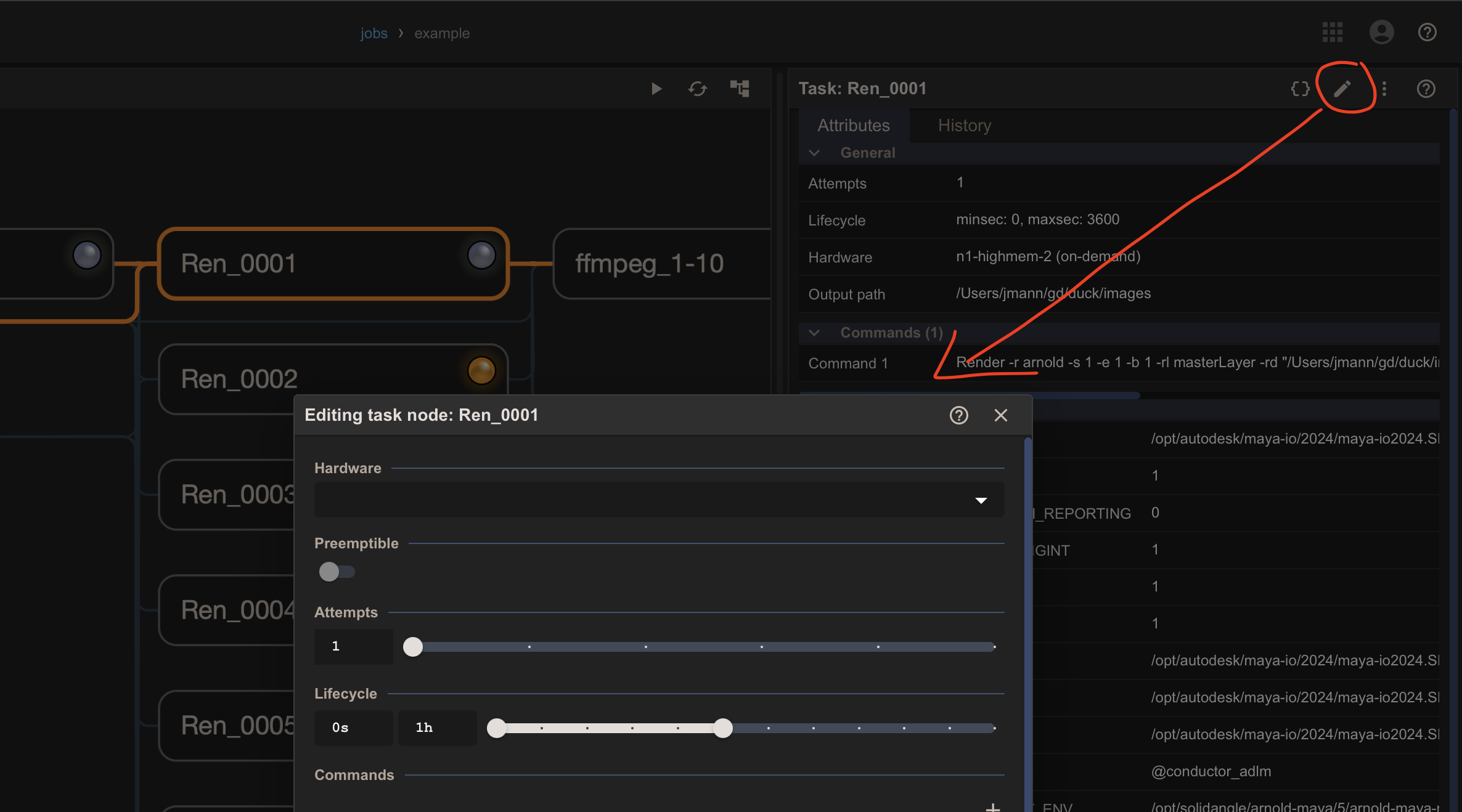Image resolution: width=1462 pixels, height=812 pixels.
Task: Select the Ren_0004 node
Action: [x=227, y=610]
